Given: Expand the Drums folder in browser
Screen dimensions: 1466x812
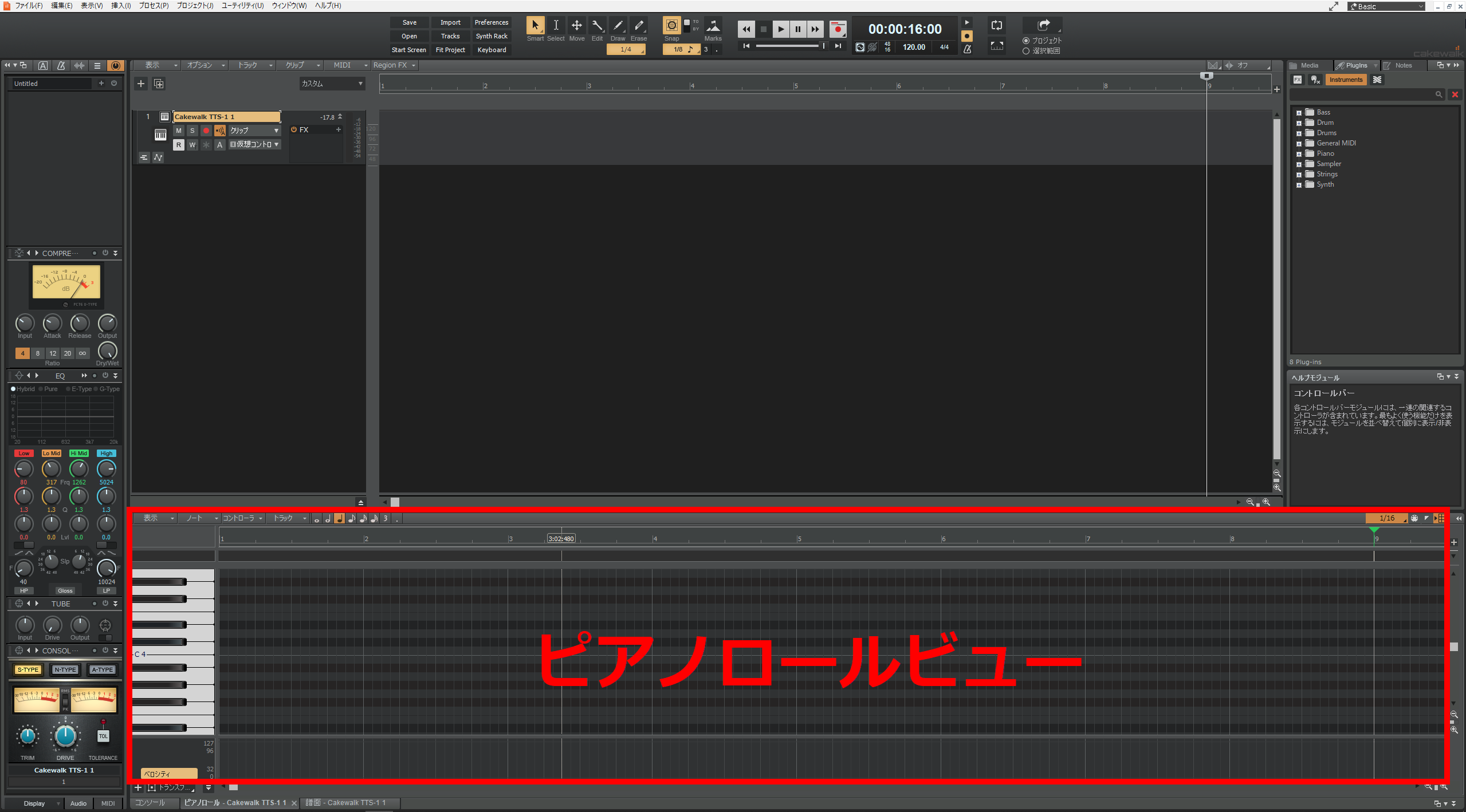Looking at the screenshot, I should [x=1299, y=133].
